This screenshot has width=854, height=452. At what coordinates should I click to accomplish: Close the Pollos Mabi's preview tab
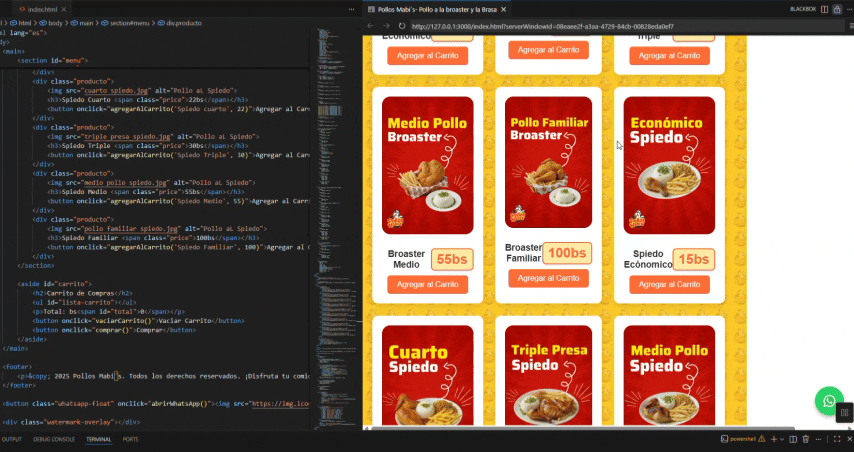(x=504, y=9)
